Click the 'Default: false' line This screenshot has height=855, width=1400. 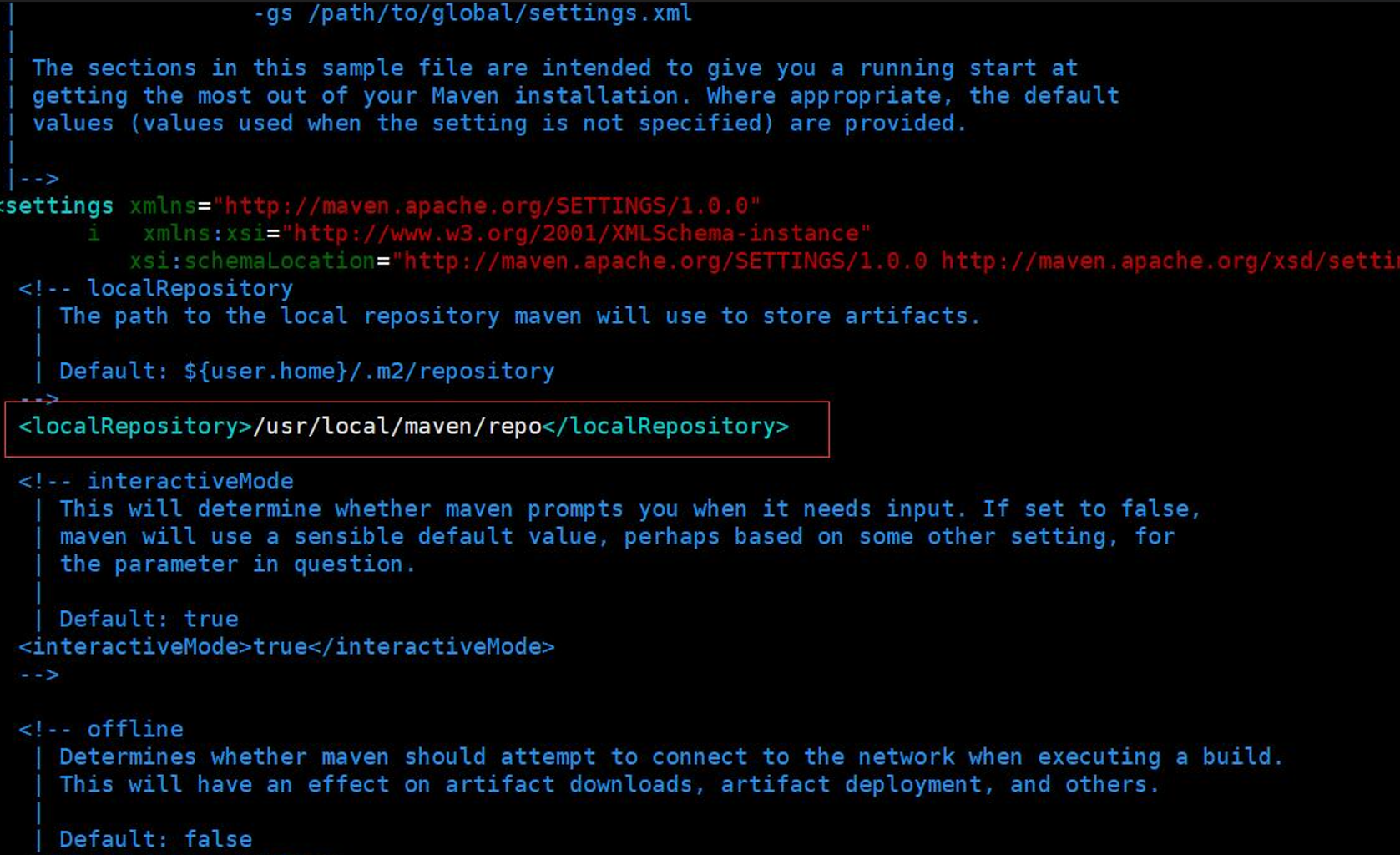(x=155, y=839)
